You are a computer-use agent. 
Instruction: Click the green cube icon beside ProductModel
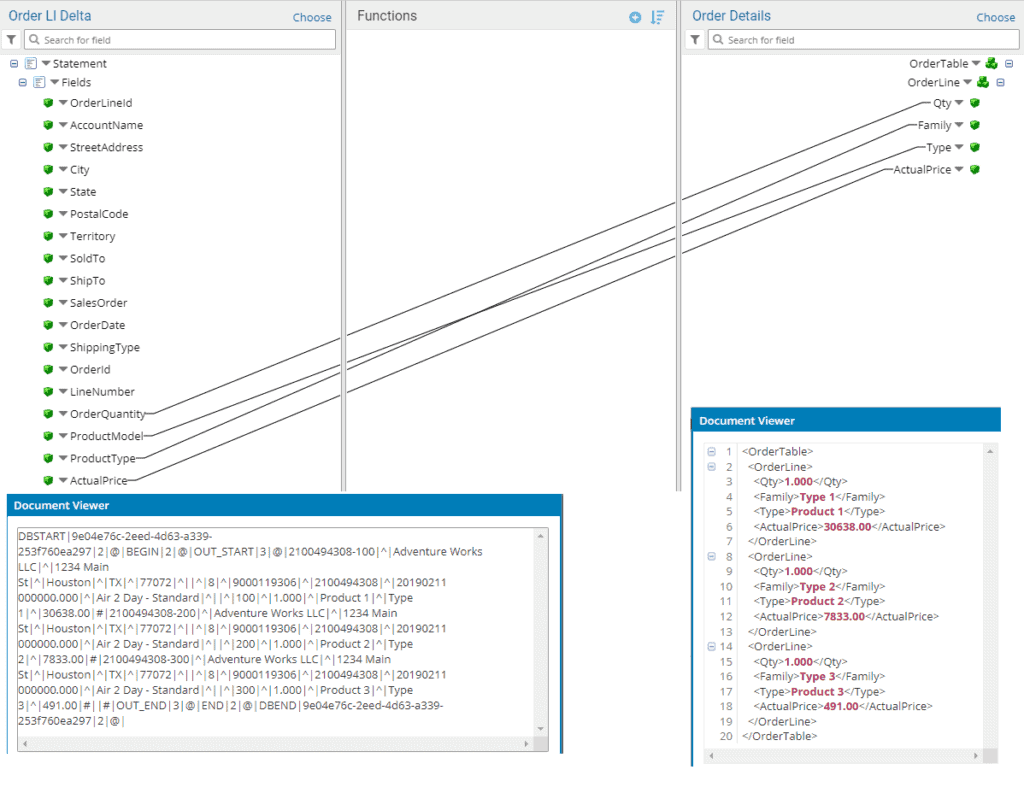[x=48, y=436]
